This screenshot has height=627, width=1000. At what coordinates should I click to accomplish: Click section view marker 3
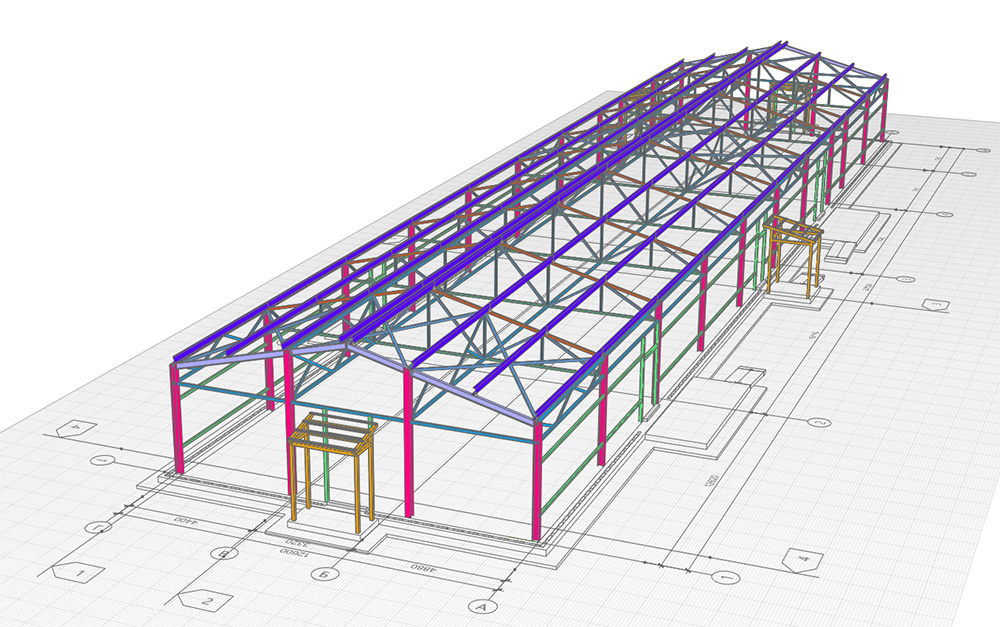tap(935, 305)
